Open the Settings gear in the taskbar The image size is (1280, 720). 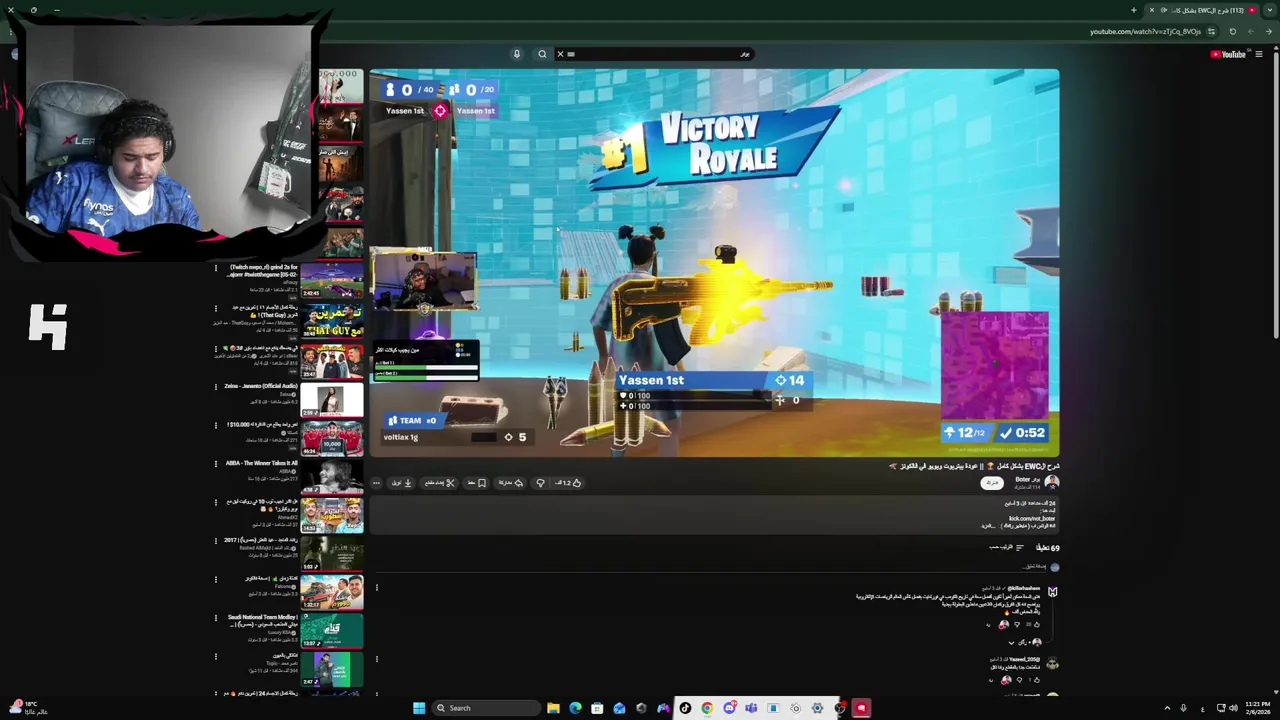point(817,708)
